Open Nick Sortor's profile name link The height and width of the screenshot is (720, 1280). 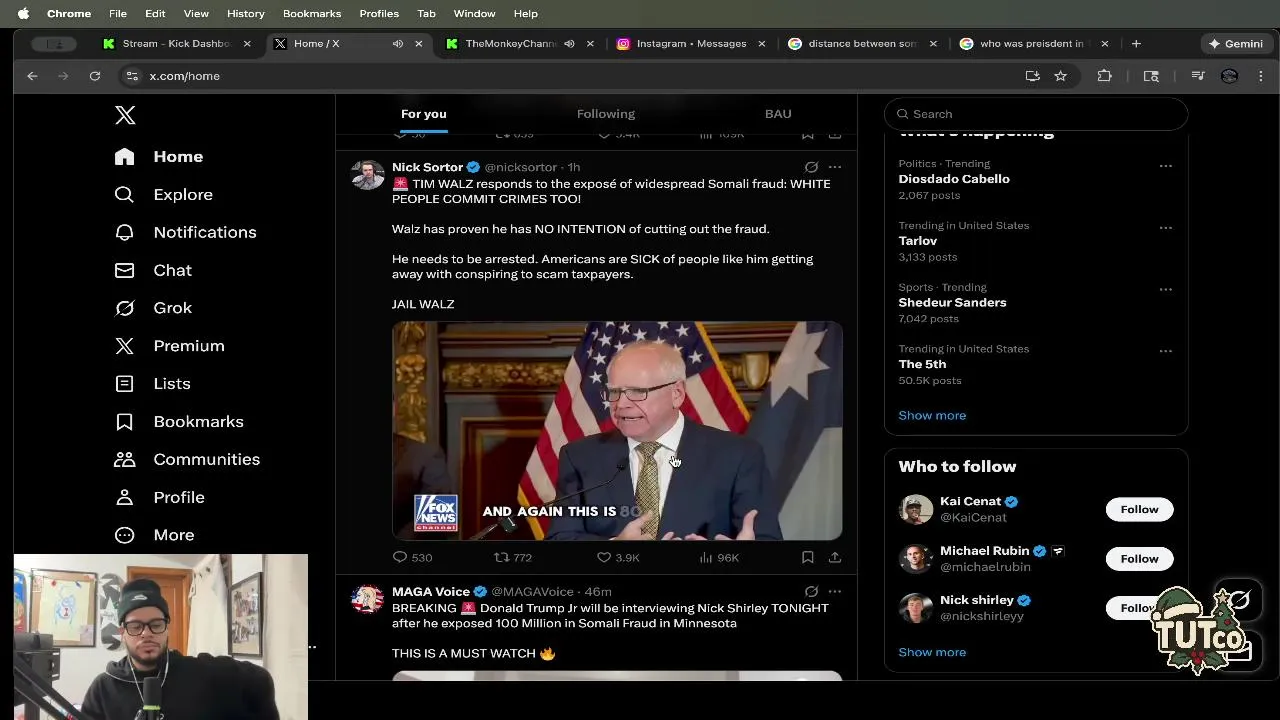pos(427,167)
